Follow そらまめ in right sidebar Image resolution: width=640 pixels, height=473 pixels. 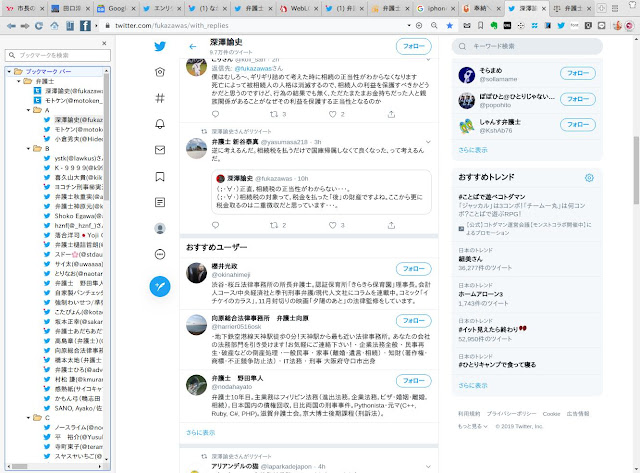click(x=578, y=73)
